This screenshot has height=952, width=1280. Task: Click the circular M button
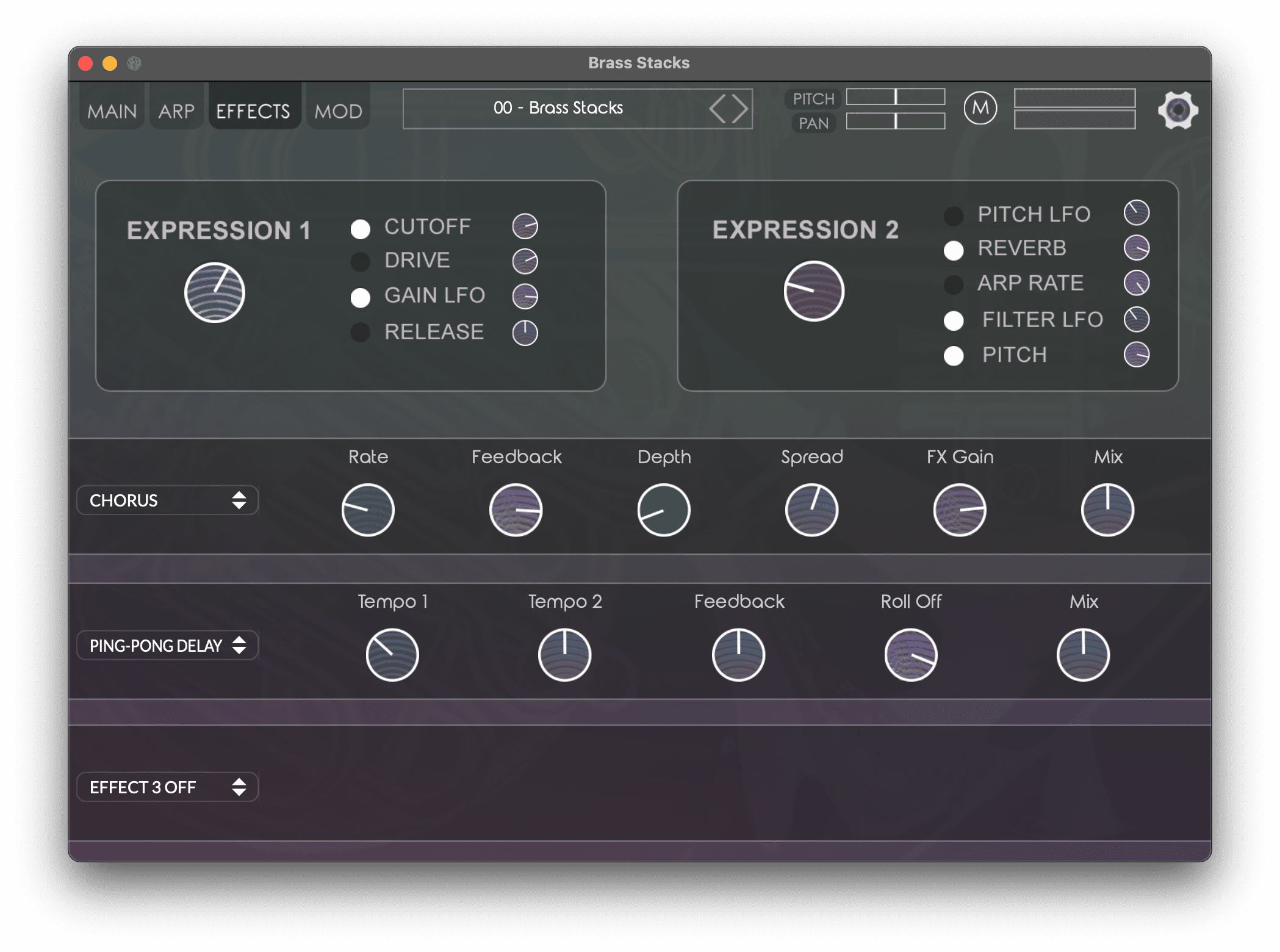pos(980,109)
